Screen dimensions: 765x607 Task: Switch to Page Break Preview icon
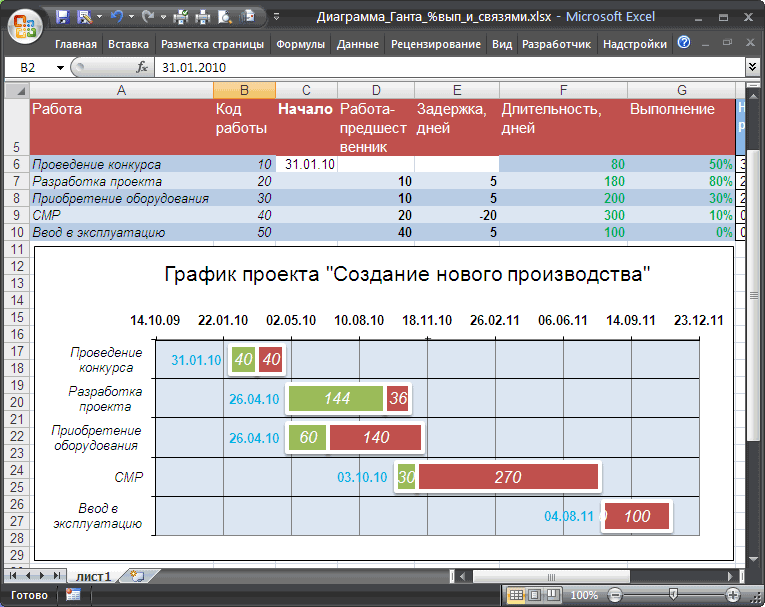552,595
